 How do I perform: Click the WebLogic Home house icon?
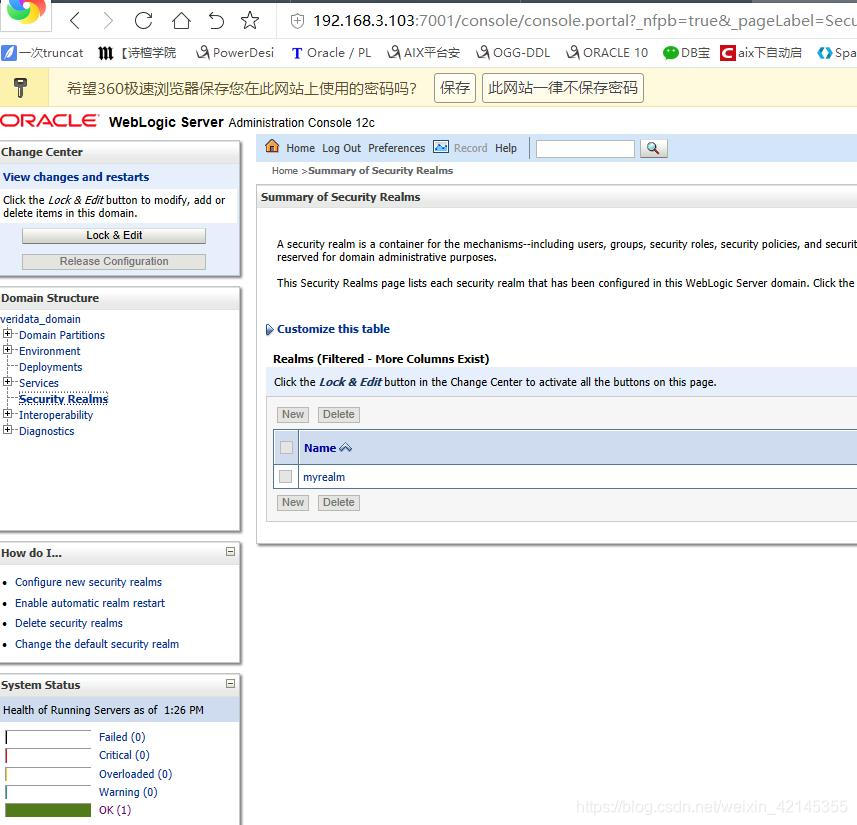coord(272,147)
